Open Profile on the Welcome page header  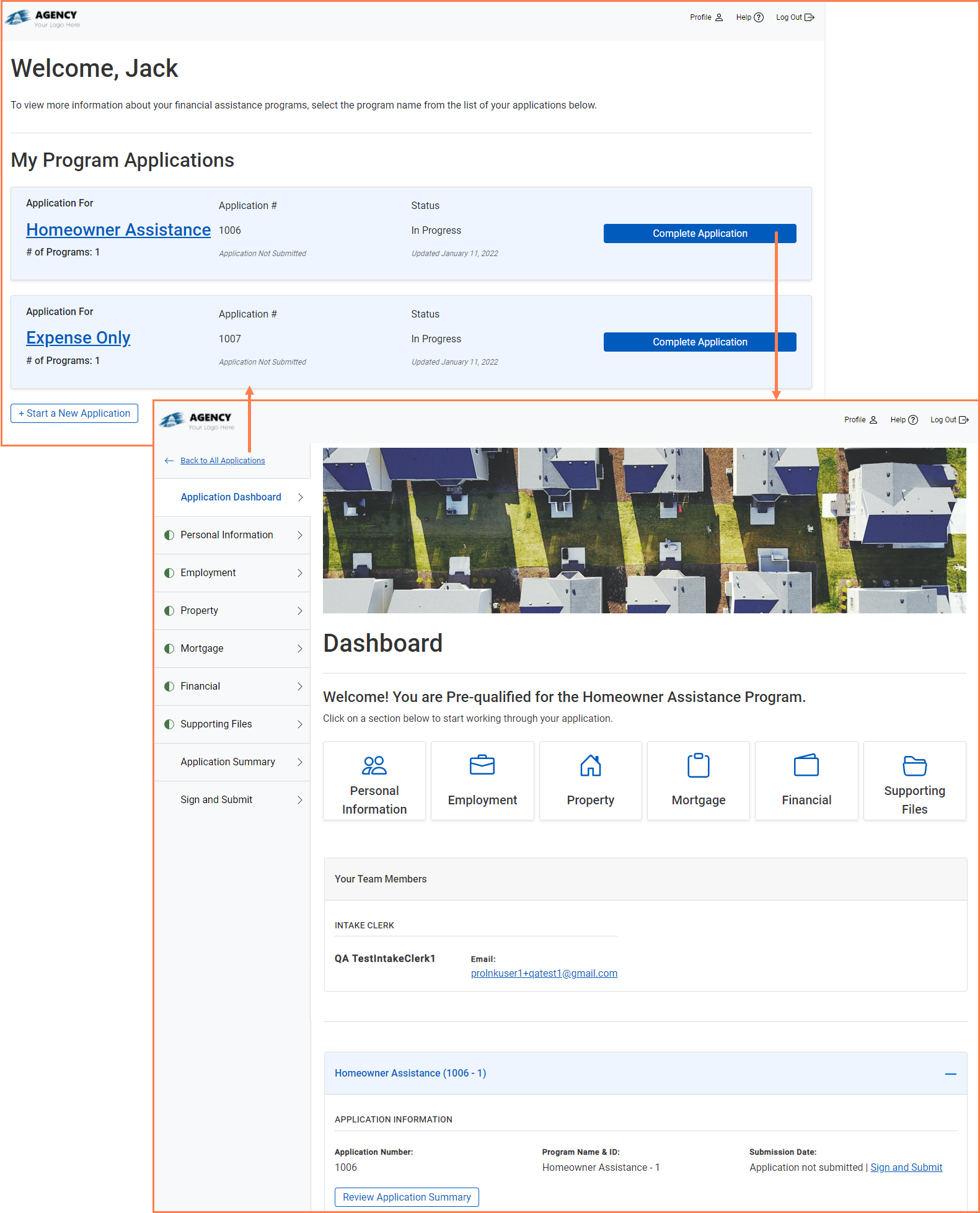(x=706, y=17)
